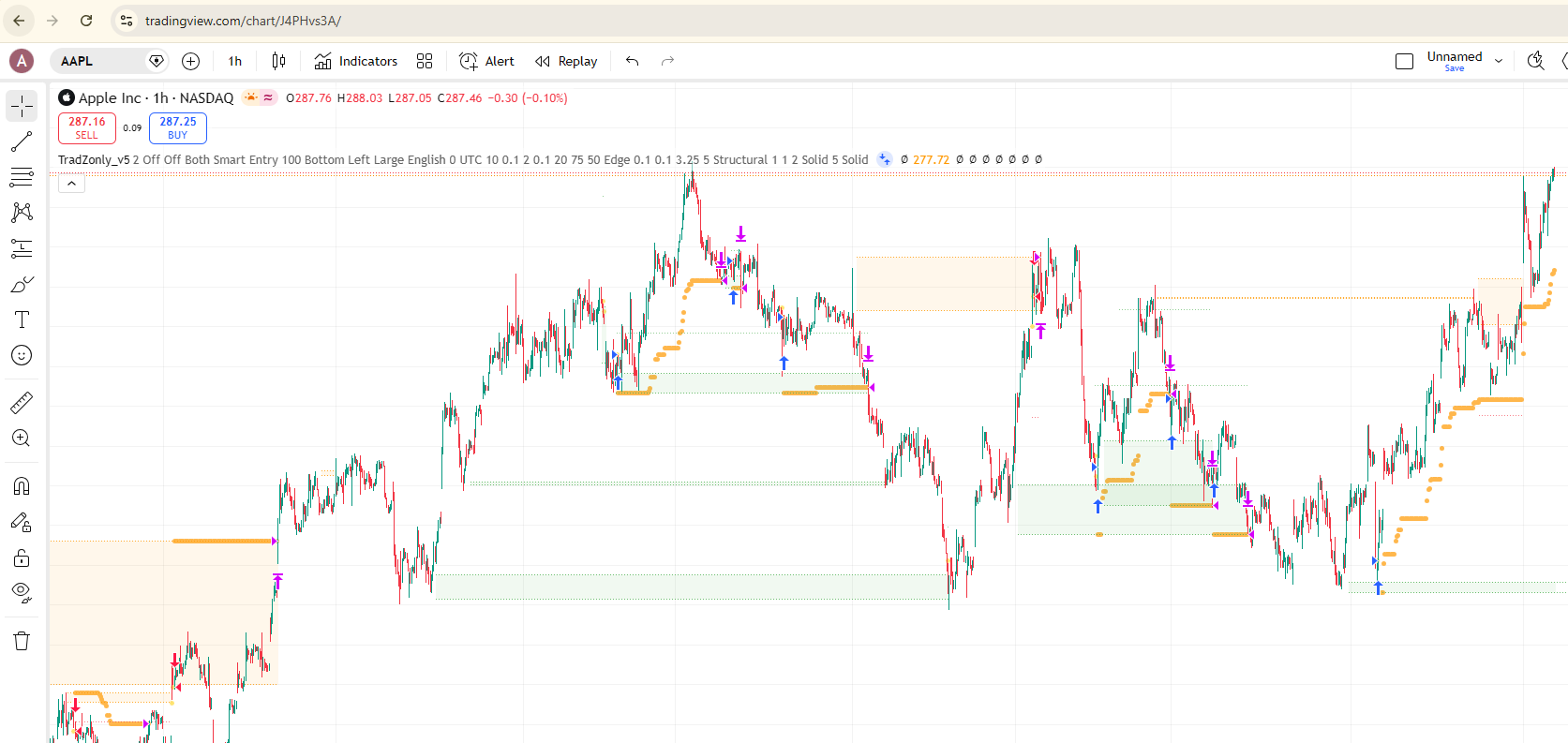Click the open price O287.76 value
1568x743 pixels.
(308, 97)
